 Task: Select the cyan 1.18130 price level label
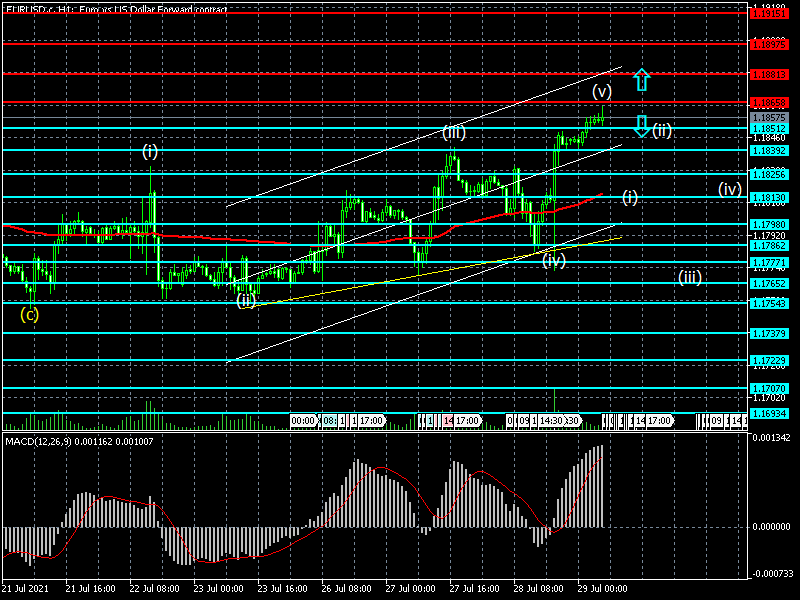(769, 197)
